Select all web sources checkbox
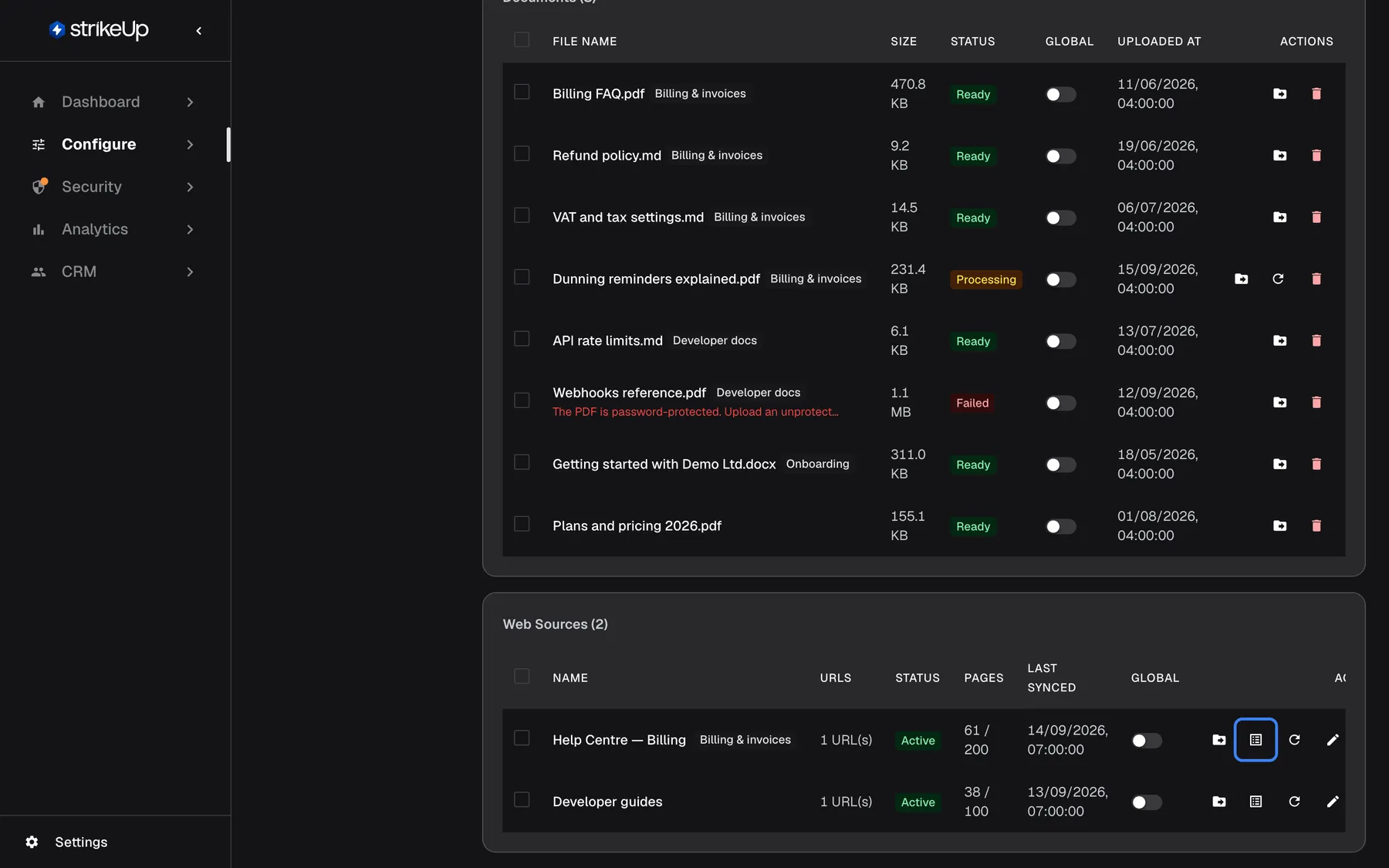 click(522, 676)
